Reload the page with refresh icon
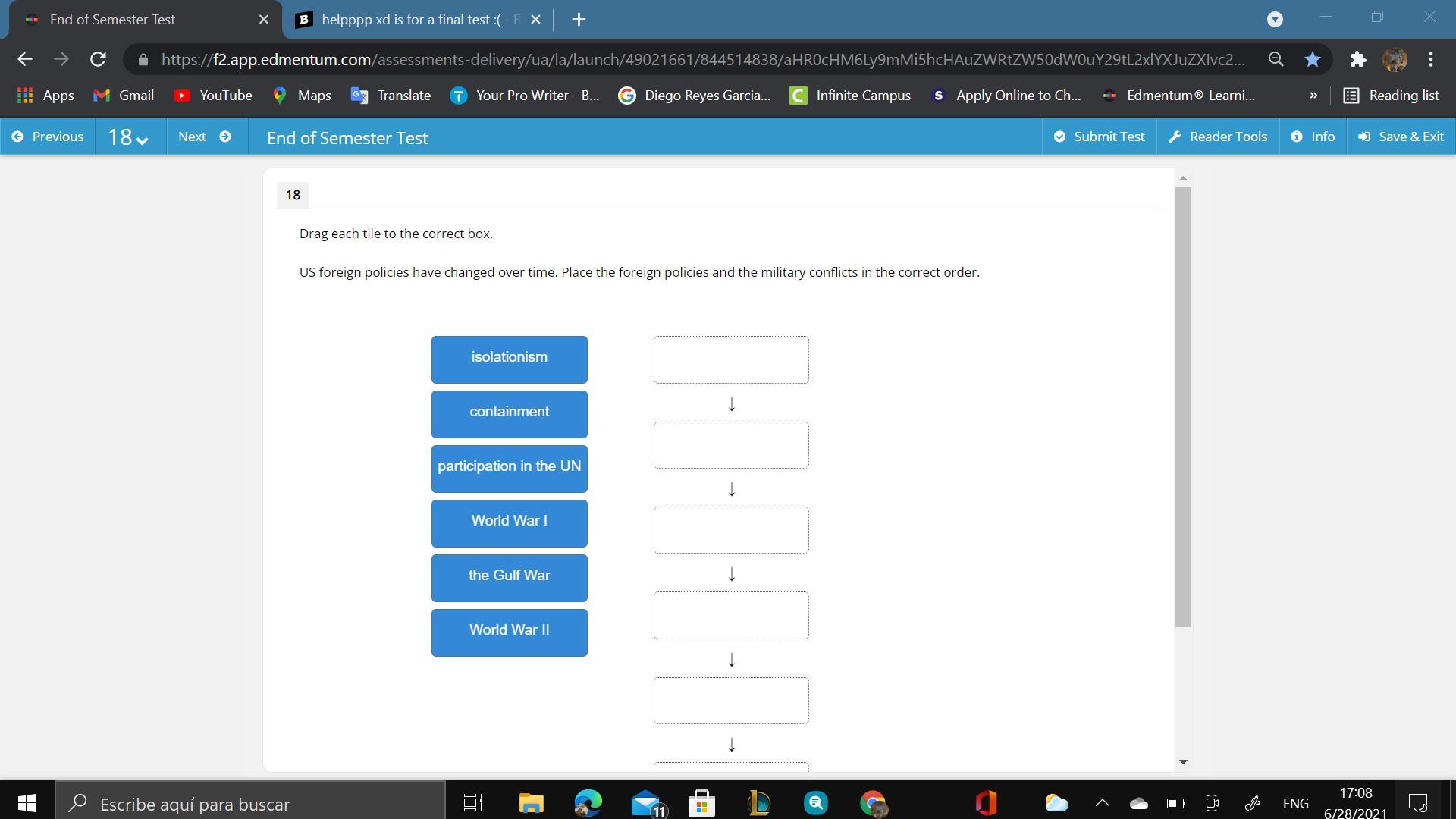 pyautogui.click(x=98, y=59)
